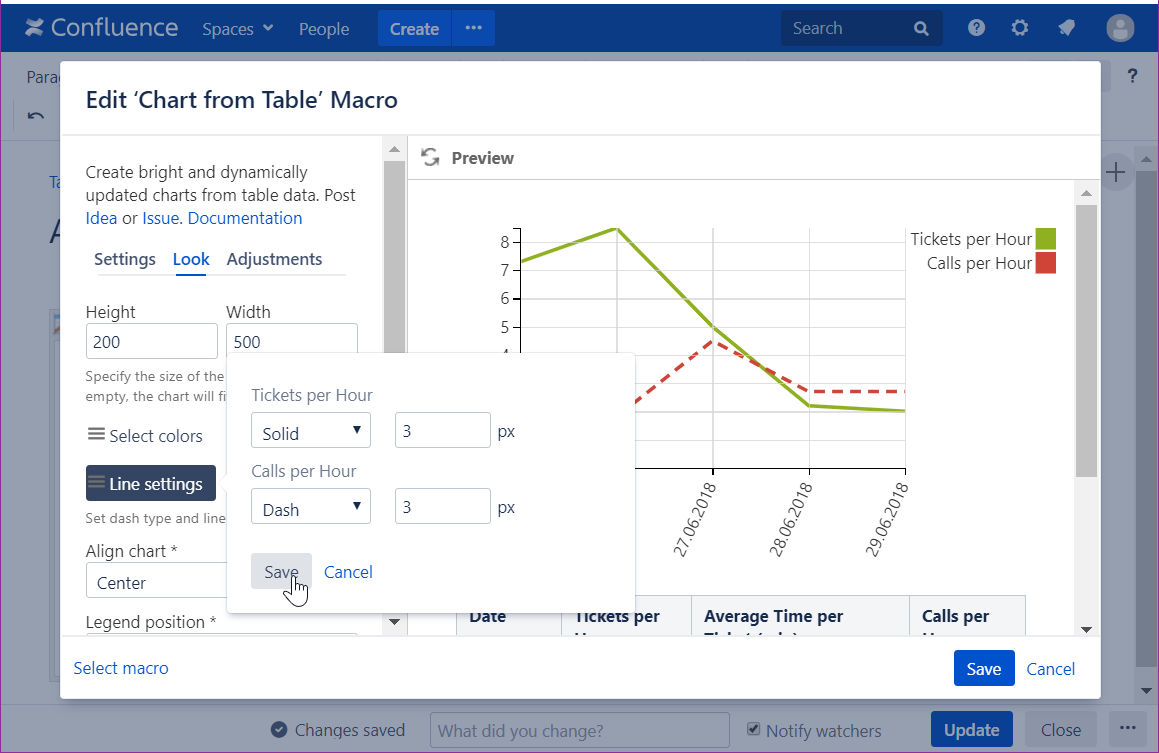Toggle the Notify watchers checkbox
This screenshot has width=1159, height=753.
[x=755, y=729]
